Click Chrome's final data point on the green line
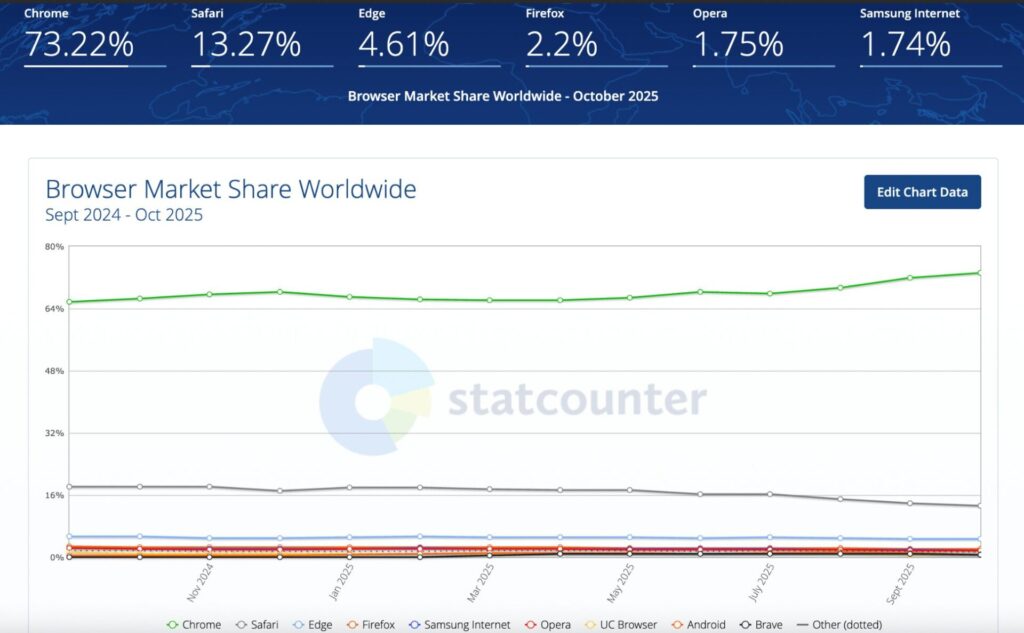 [979, 272]
